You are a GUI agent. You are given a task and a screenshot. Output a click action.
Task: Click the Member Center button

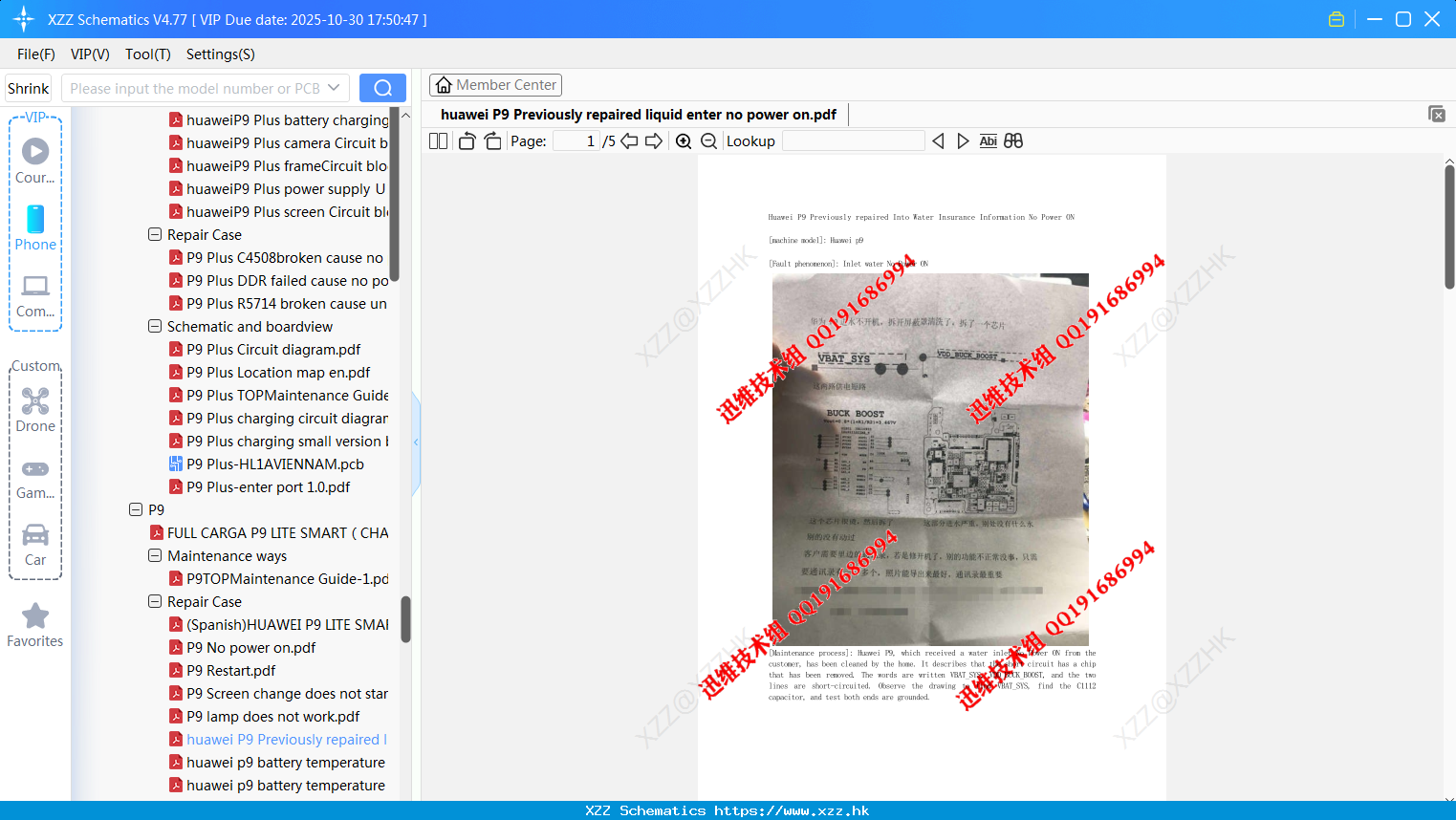coord(495,85)
